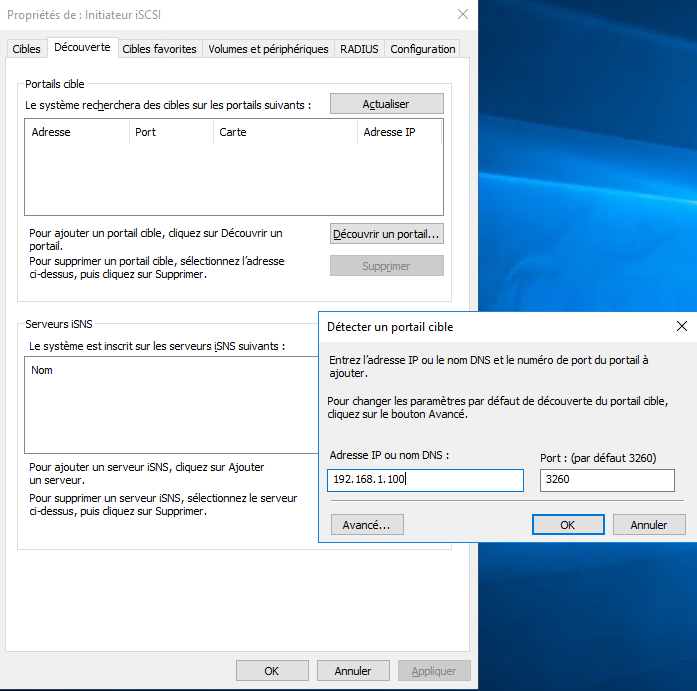Click Annuler at bottom of Propriétés window
Screen dimensions: 697x691
[x=353, y=671]
